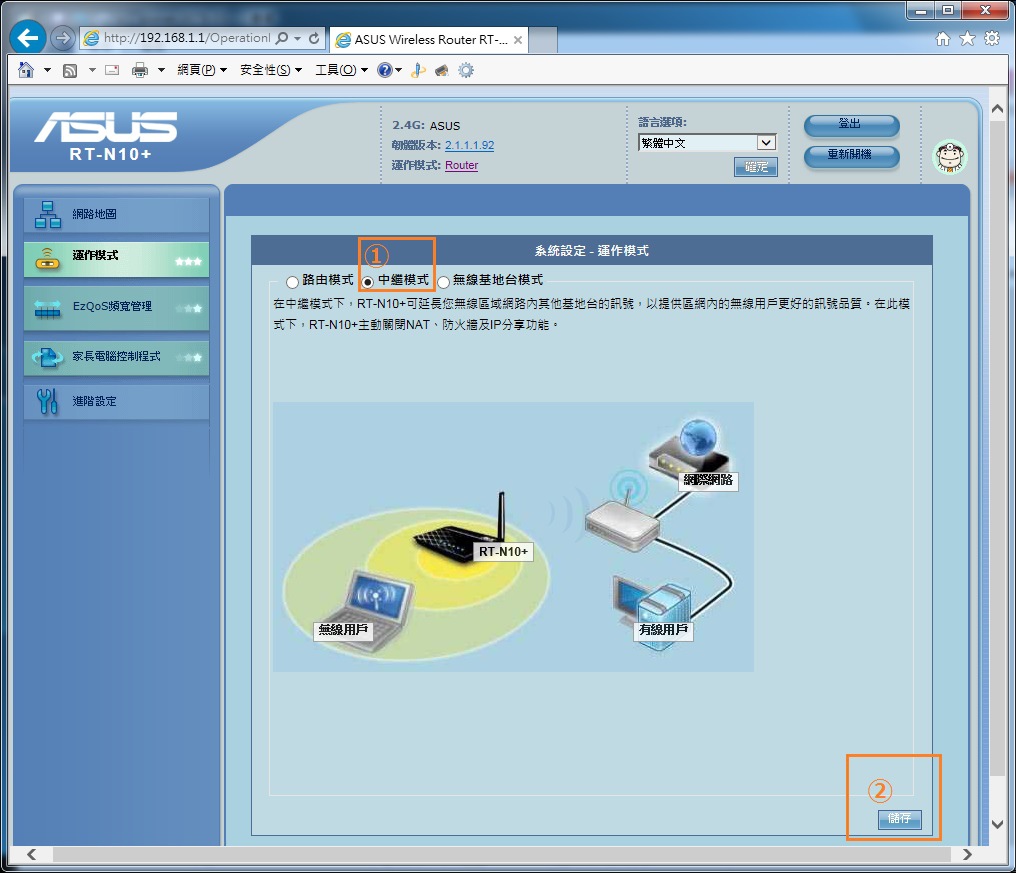The image size is (1016, 873).
Task: Click the horizontal scrollbar left arrow
Action: pos(31,854)
